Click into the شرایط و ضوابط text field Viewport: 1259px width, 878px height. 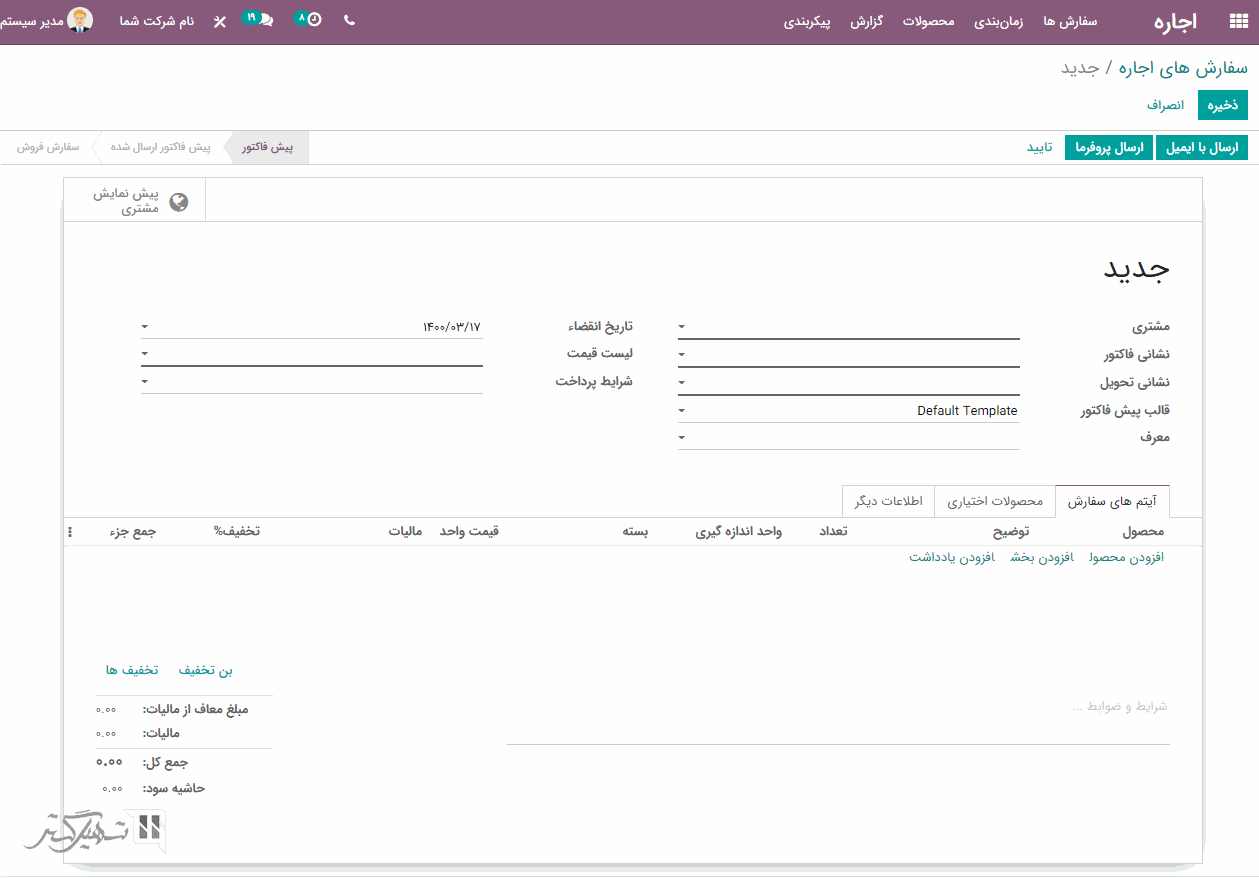pyautogui.click(x=838, y=707)
